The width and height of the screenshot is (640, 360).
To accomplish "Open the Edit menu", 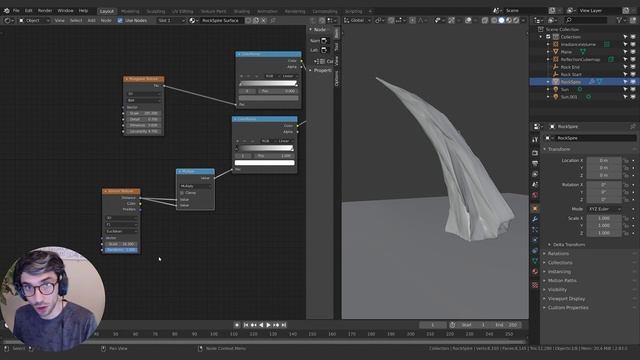I will click(x=29, y=11).
